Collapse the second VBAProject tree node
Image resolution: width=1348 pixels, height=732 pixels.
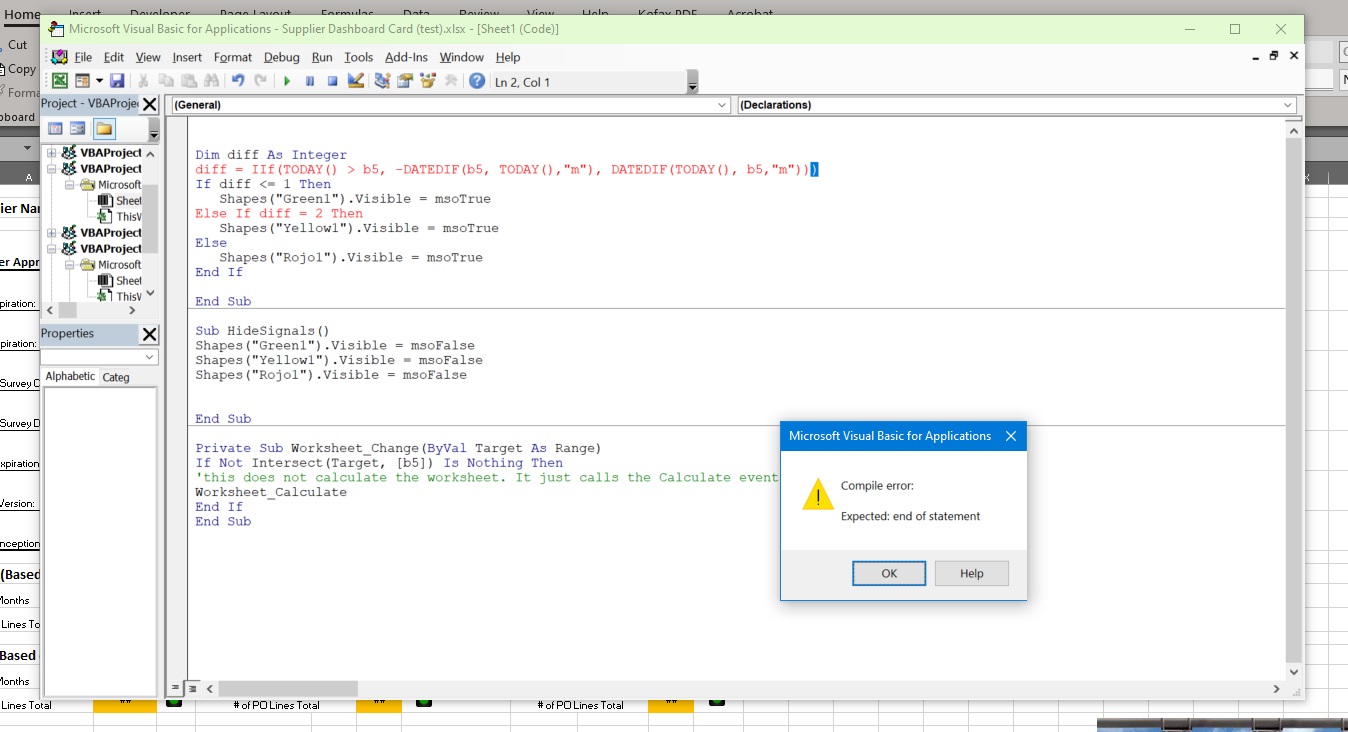point(52,169)
